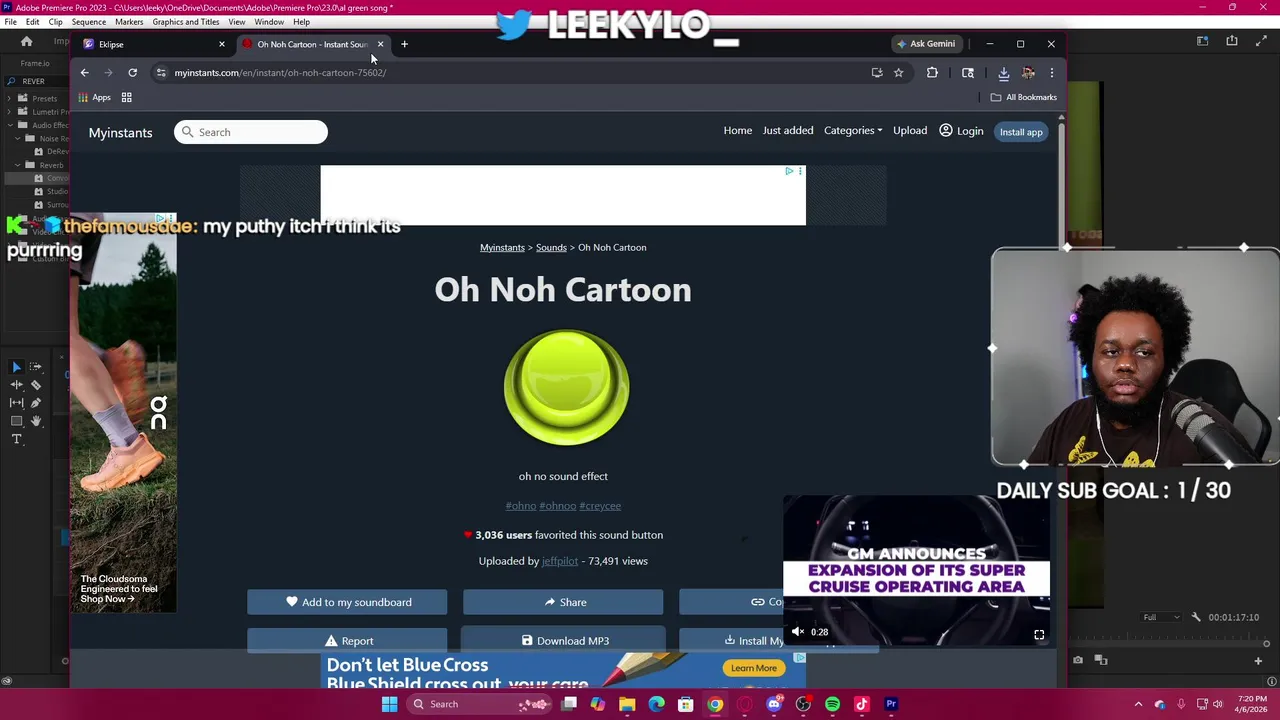Image resolution: width=1280 pixels, height=720 pixels.
Task: Bookmark this page with the star icon
Action: 898,72
